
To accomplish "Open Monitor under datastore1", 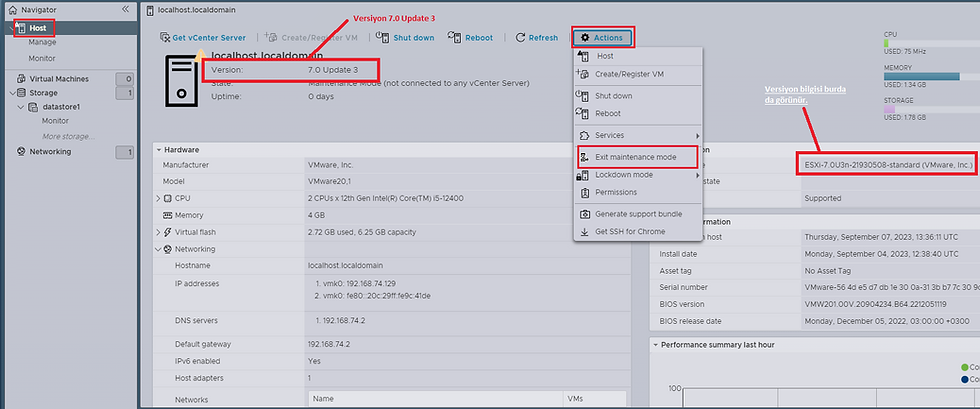I will [x=55, y=121].
